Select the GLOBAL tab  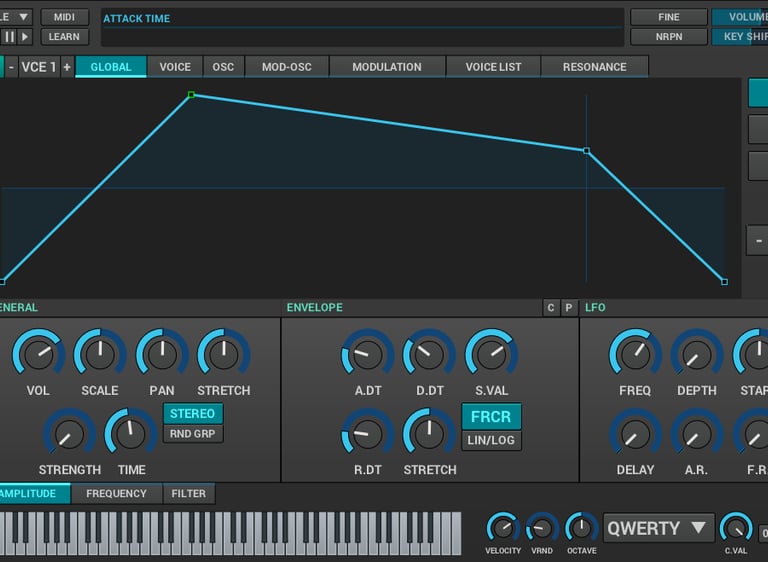111,67
